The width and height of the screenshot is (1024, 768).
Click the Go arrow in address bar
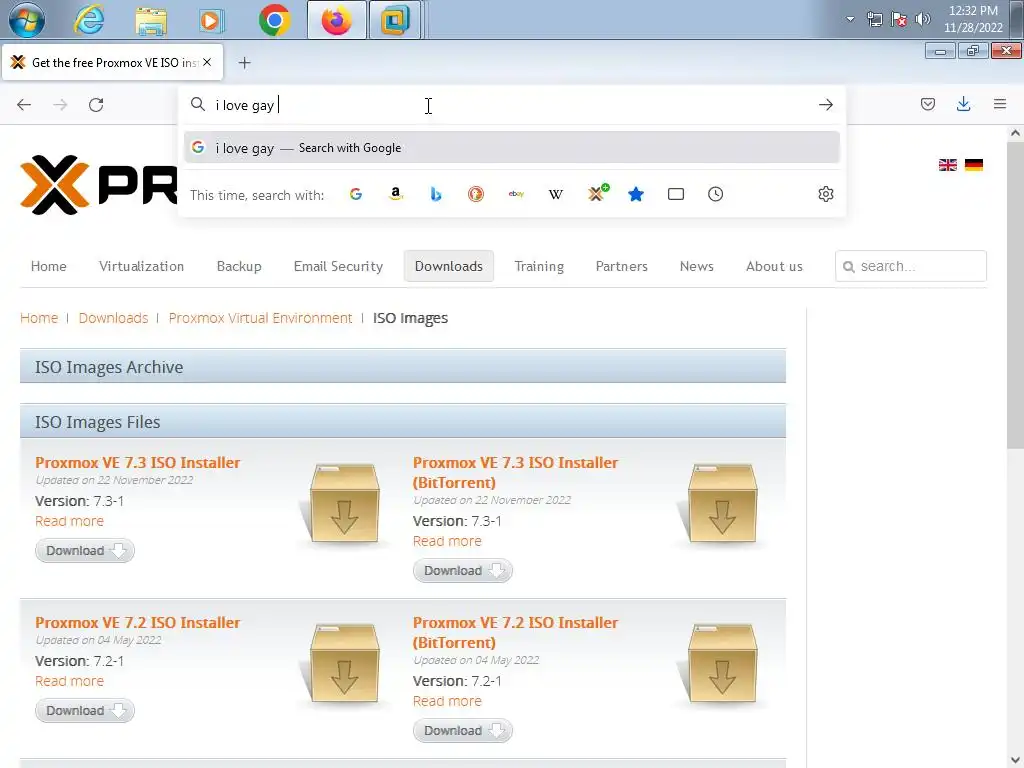click(825, 104)
